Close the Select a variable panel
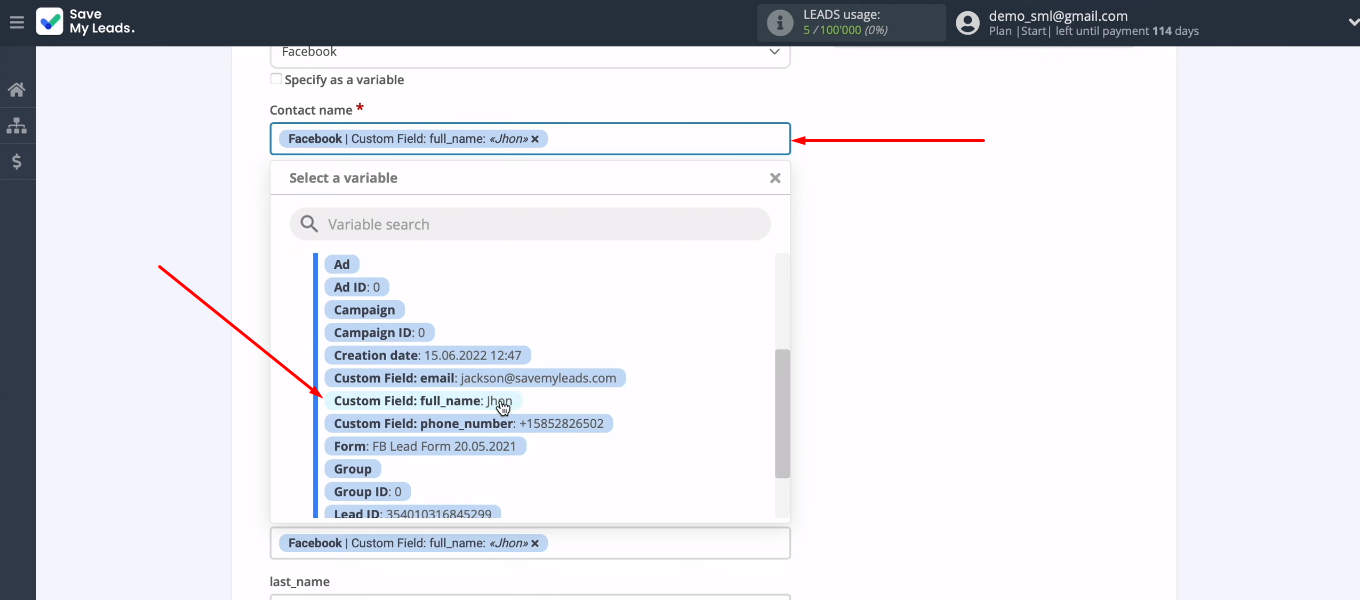The height and width of the screenshot is (600, 1360). pyautogui.click(x=775, y=178)
